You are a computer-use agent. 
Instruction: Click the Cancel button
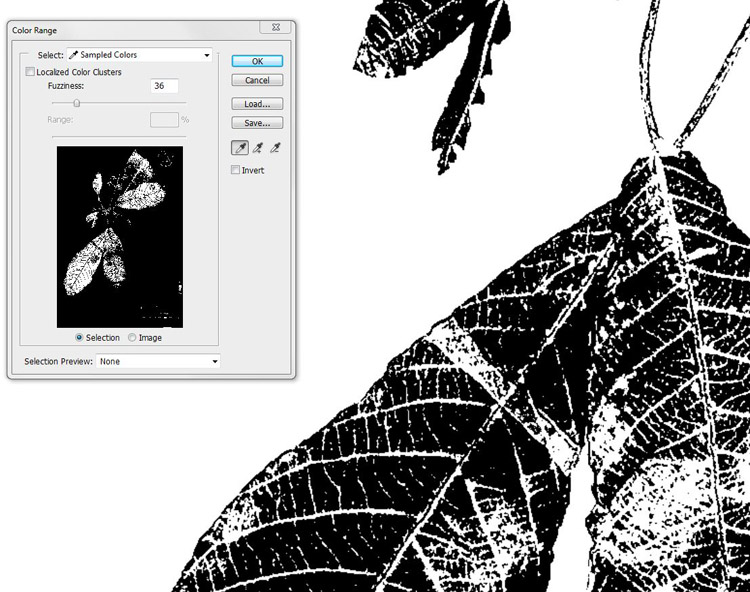[x=257, y=80]
